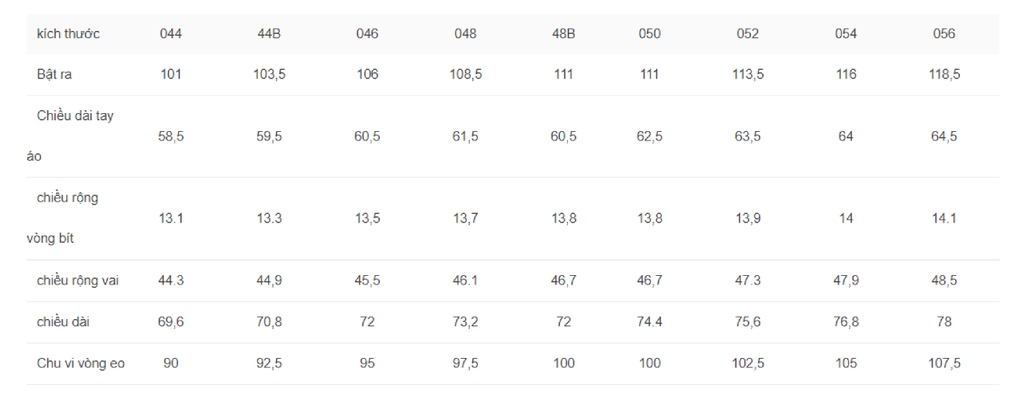Select the 'chiều rộng vòng bít' row label
The image size is (1024, 412).
[x=63, y=218]
